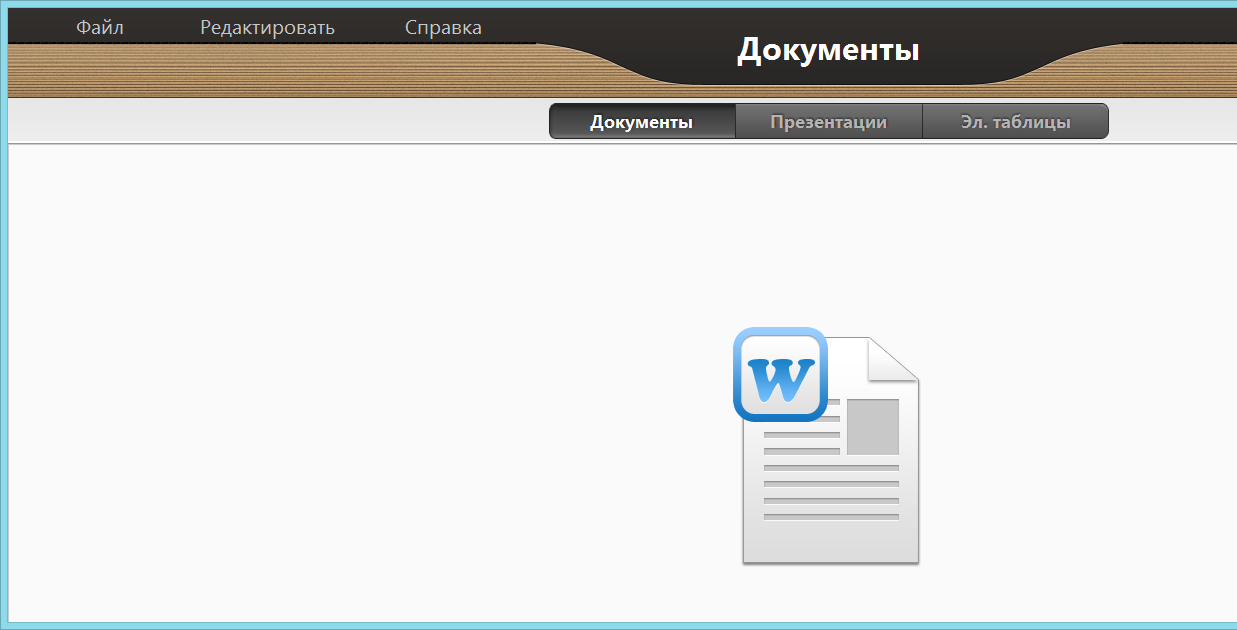1237x630 pixels.
Task: Click the blue W badge on document icon
Action: [780, 375]
